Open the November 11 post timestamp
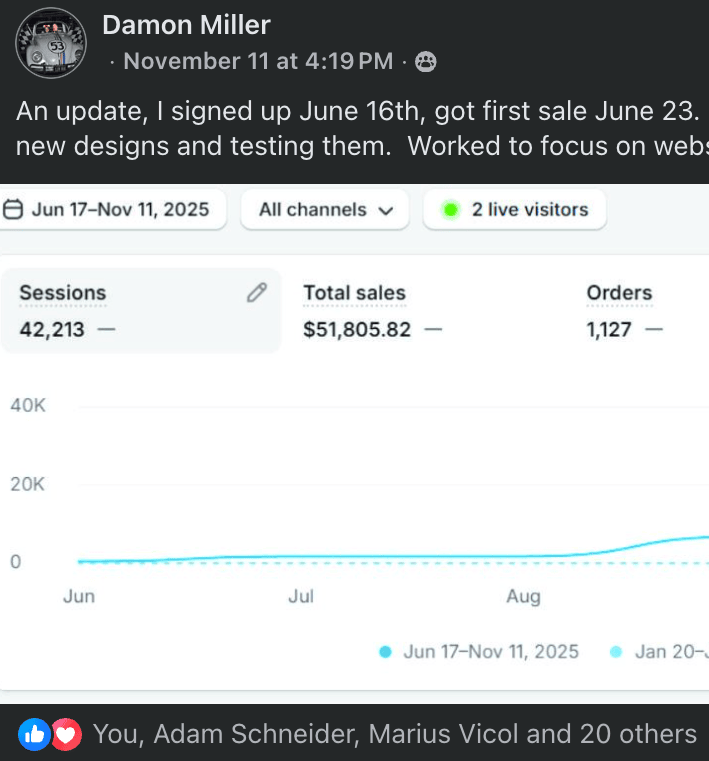709x761 pixels. [x=257, y=61]
